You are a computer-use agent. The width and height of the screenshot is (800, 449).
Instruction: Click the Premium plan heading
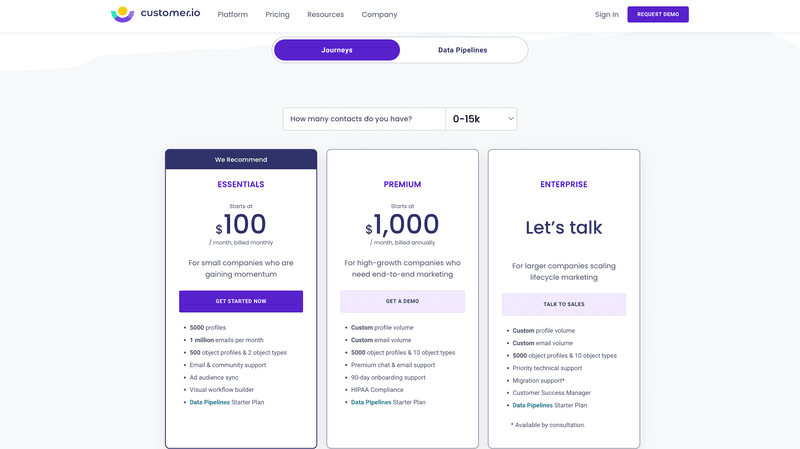click(x=402, y=184)
